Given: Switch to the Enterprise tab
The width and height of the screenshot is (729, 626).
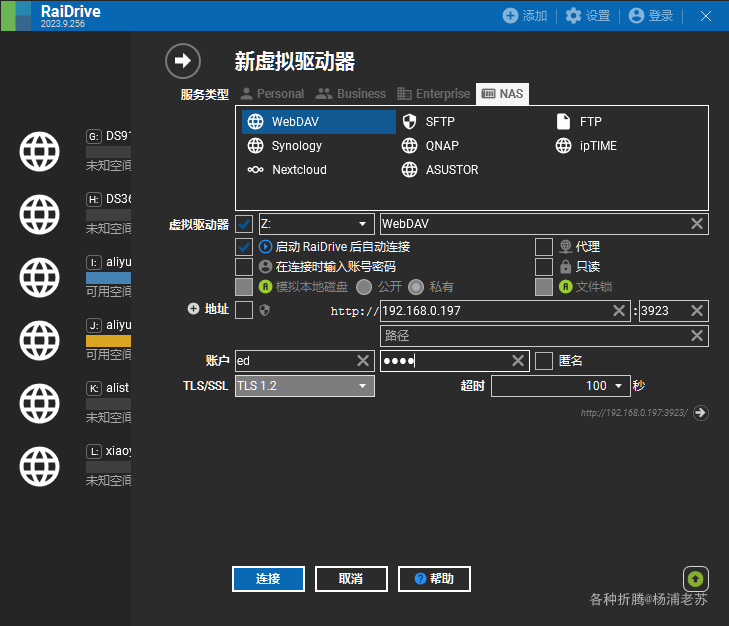Looking at the screenshot, I should [434, 93].
